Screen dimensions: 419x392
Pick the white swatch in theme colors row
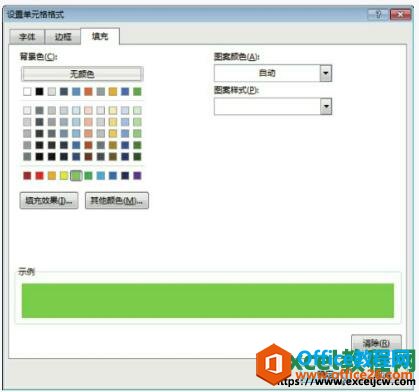click(27, 91)
